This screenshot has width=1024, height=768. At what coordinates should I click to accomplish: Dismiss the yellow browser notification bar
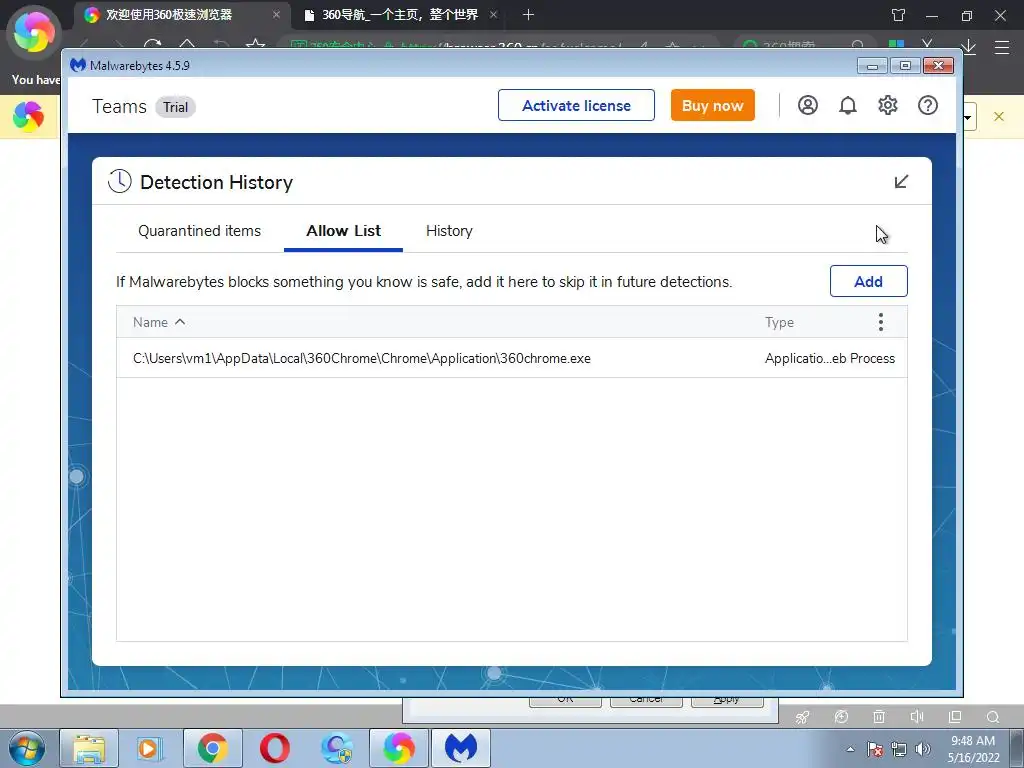point(999,116)
